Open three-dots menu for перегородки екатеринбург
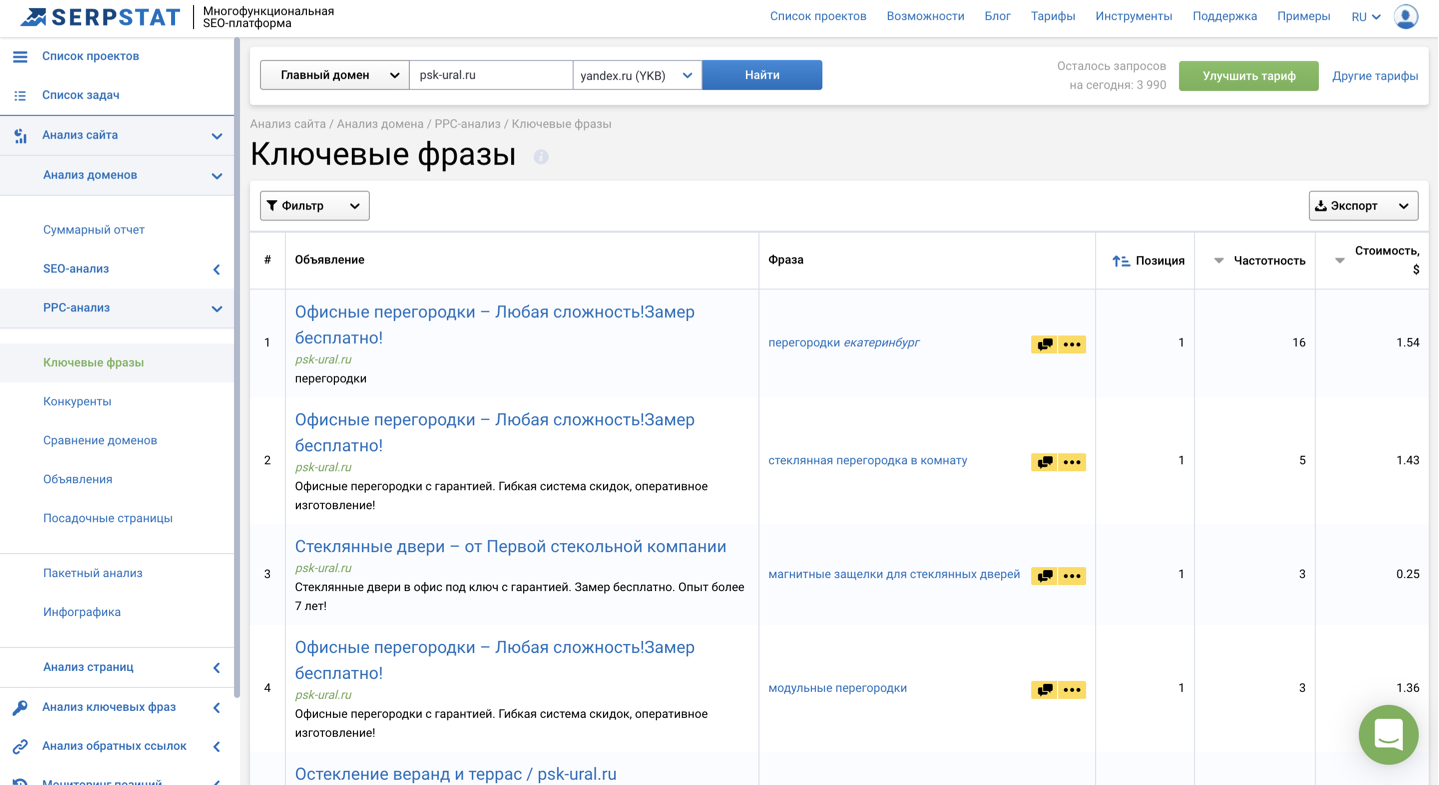This screenshot has width=1439, height=785. click(1072, 344)
